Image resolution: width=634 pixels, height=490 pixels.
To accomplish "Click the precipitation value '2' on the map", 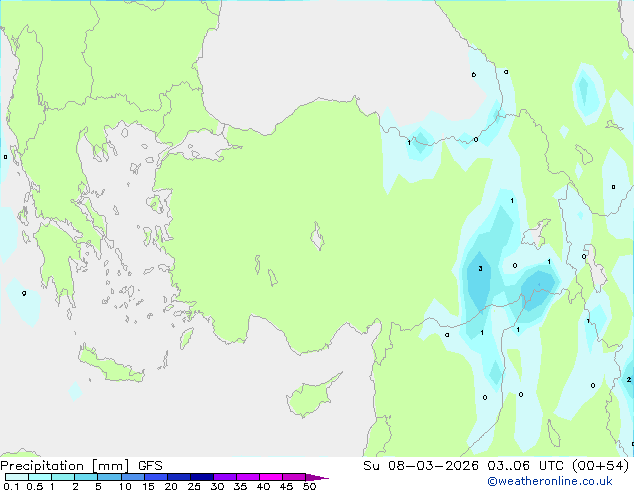I will tap(628, 380).
